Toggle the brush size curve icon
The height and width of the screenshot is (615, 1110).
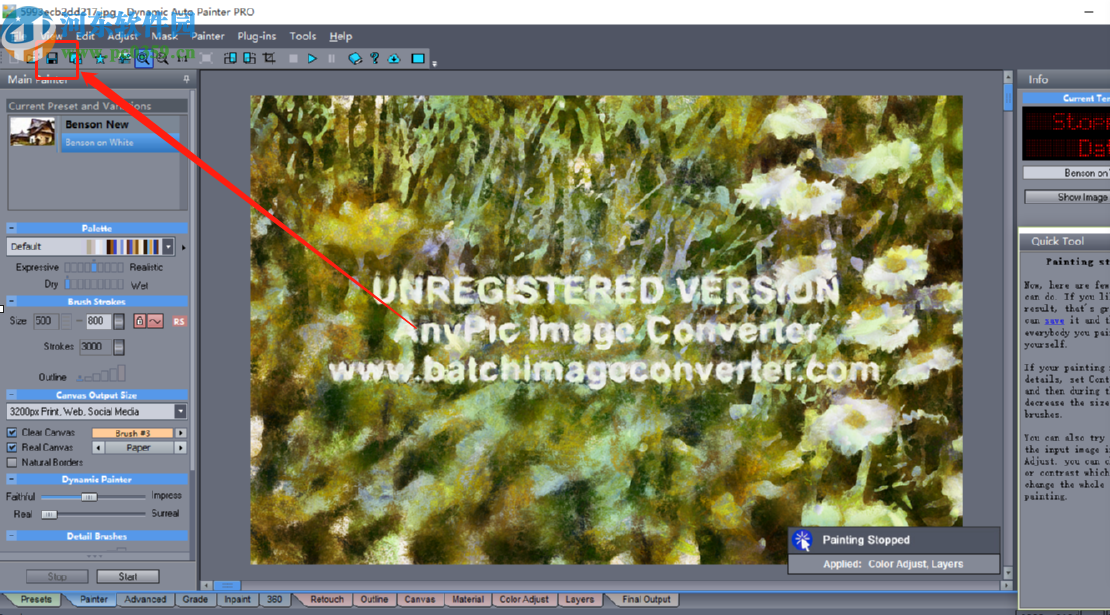155,321
